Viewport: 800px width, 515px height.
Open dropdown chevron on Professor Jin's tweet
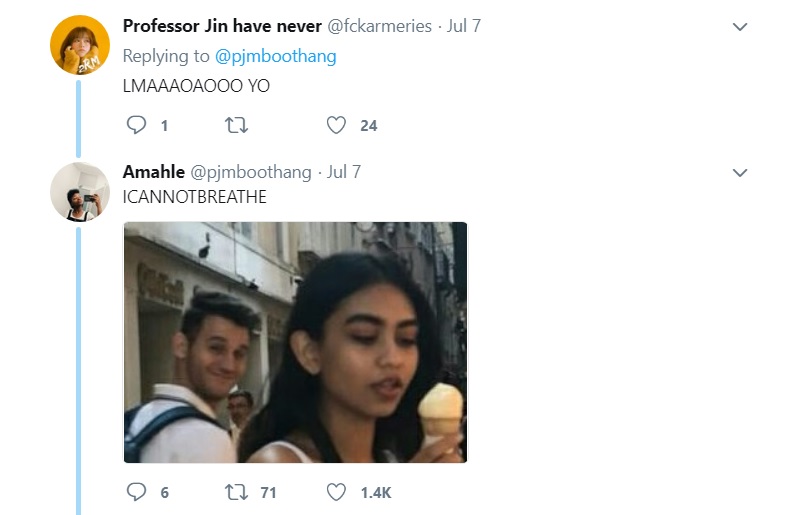click(740, 27)
